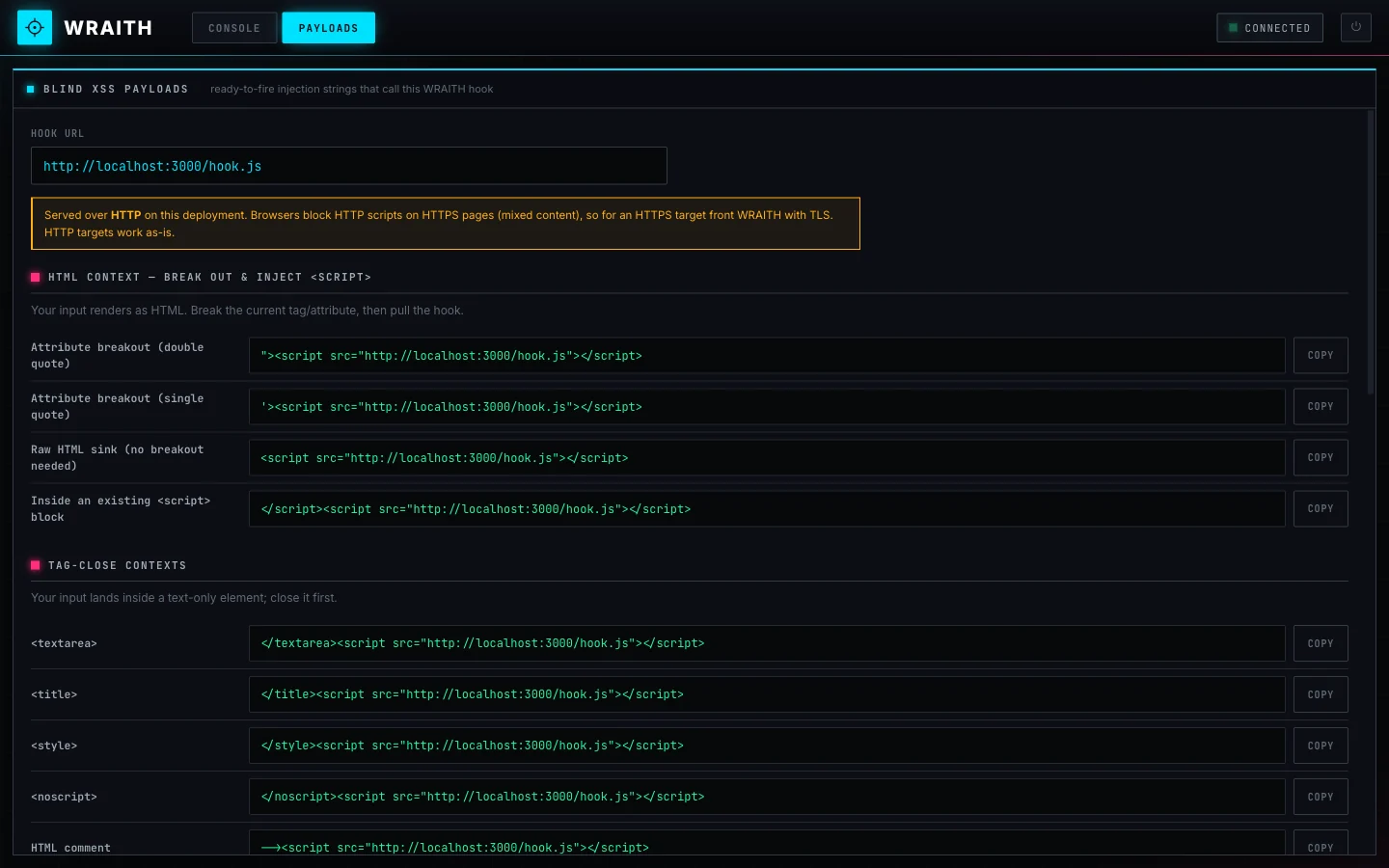The image size is (1389, 868).
Task: Copy the style tag-close payload
Action: pyautogui.click(x=1321, y=746)
